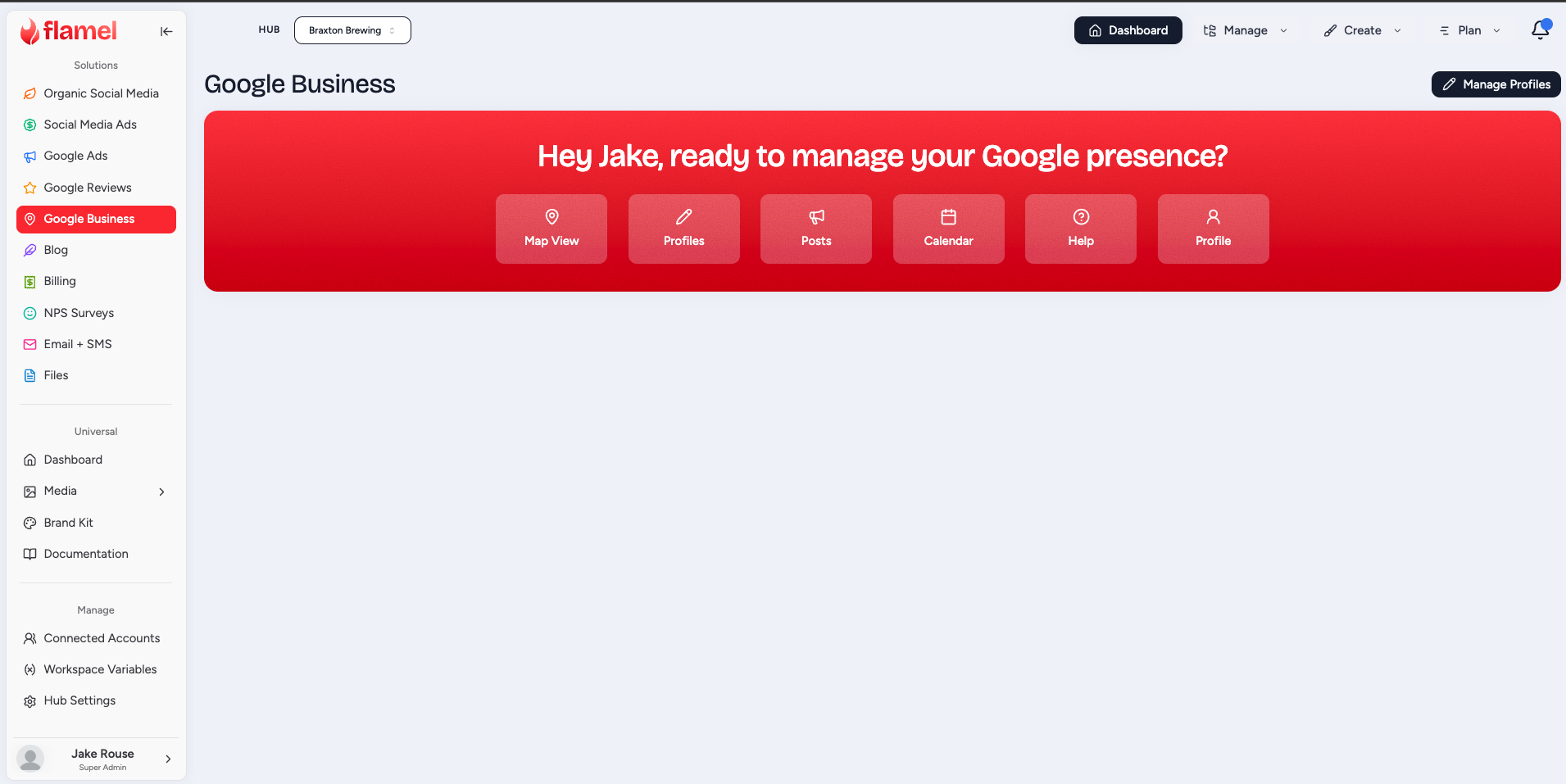
Task: Click the Connected Accounts people icon
Action: click(30, 638)
